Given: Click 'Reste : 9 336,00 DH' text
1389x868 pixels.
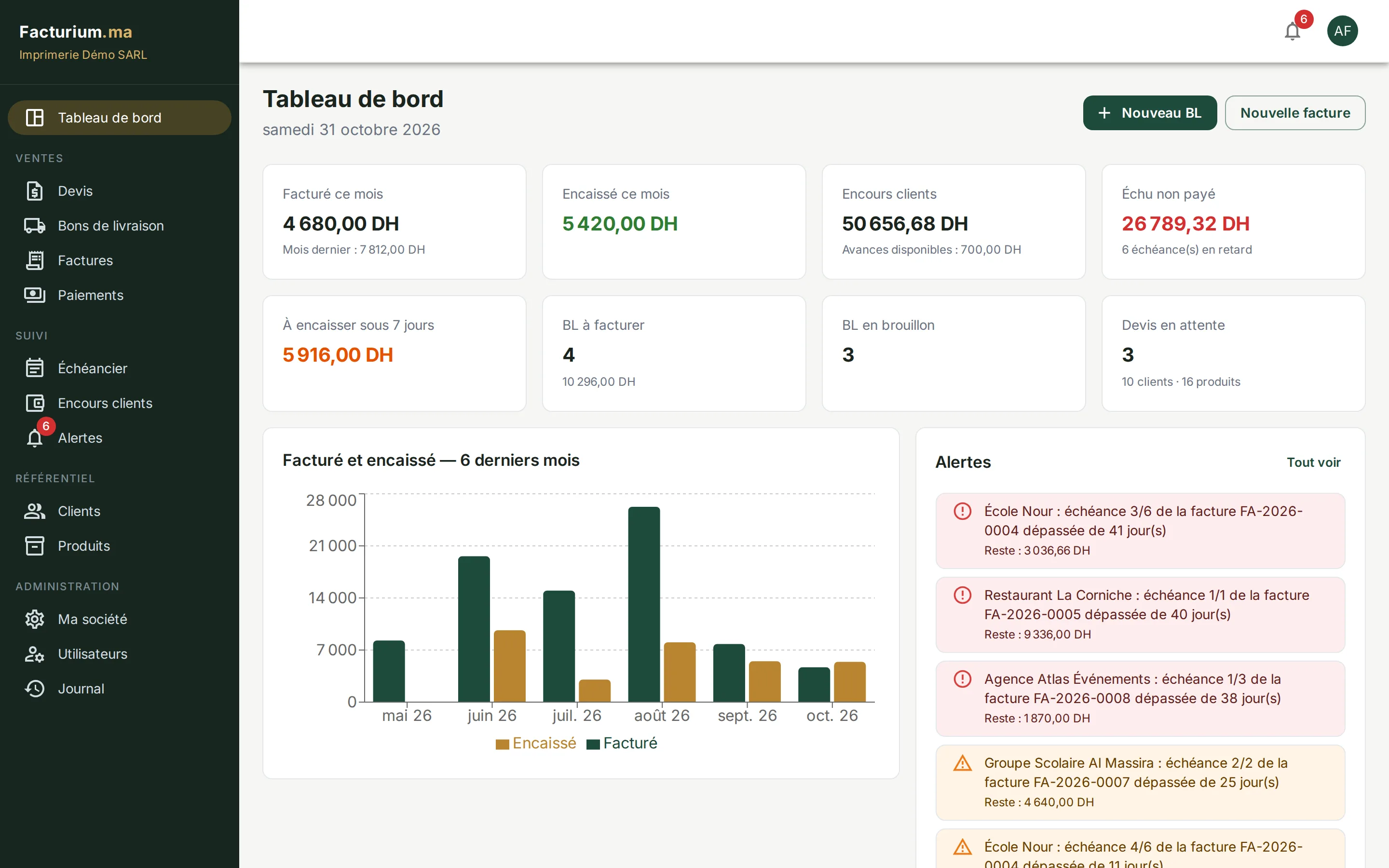Looking at the screenshot, I should (x=1037, y=634).
